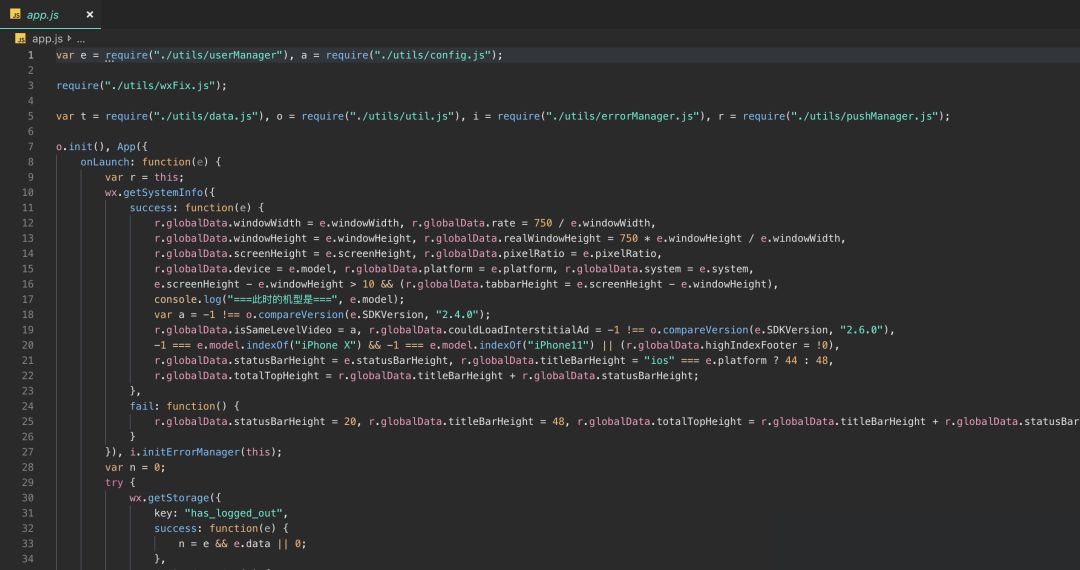The height and width of the screenshot is (570, 1080).
Task: Click the "./utils/pushManager.js" module path
Action: 865,116
